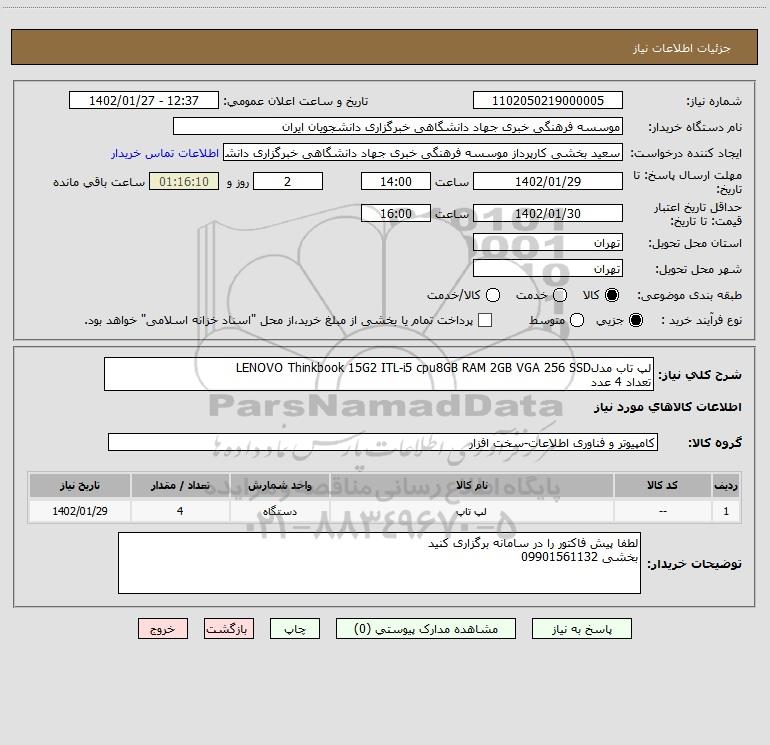Open the اطلاعات تماس خریدار link

(x=165, y=153)
